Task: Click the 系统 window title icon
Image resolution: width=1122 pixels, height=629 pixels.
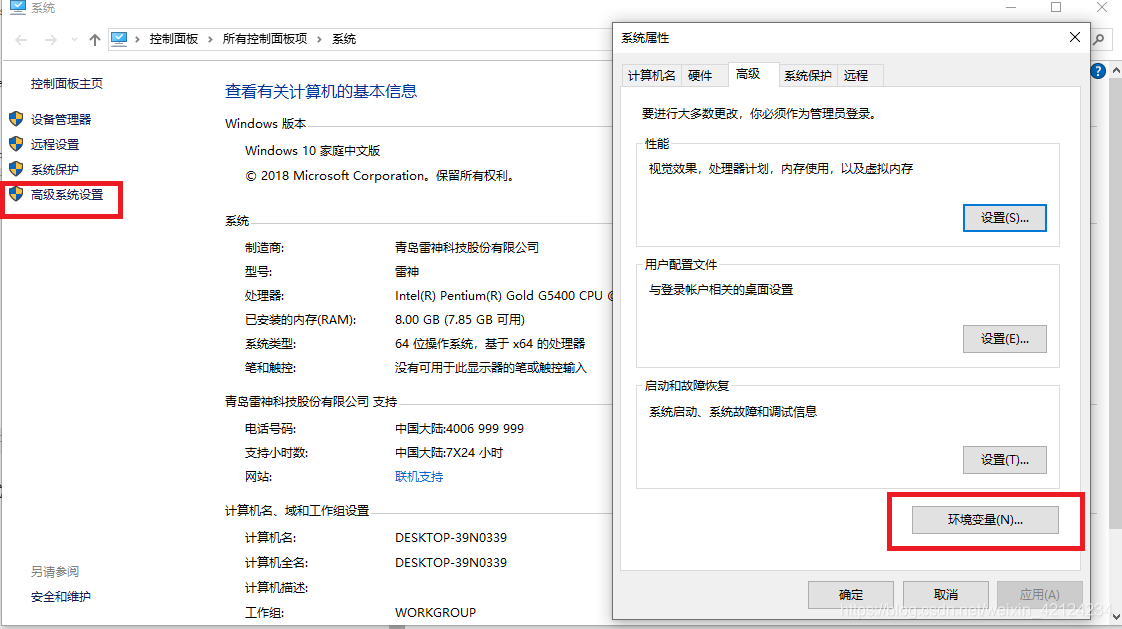Action: click(18, 8)
